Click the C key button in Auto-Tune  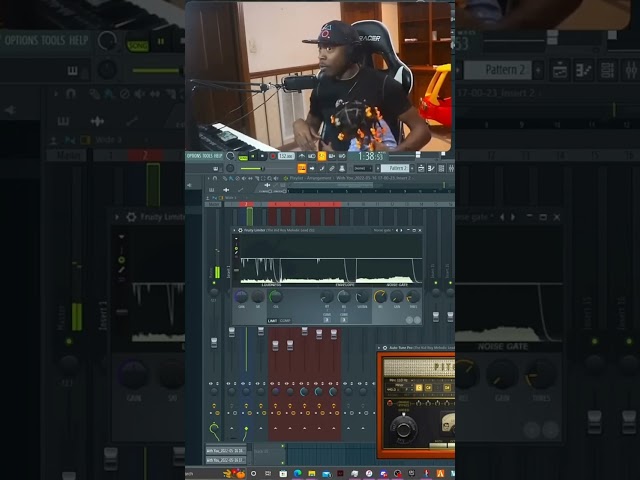point(419,388)
